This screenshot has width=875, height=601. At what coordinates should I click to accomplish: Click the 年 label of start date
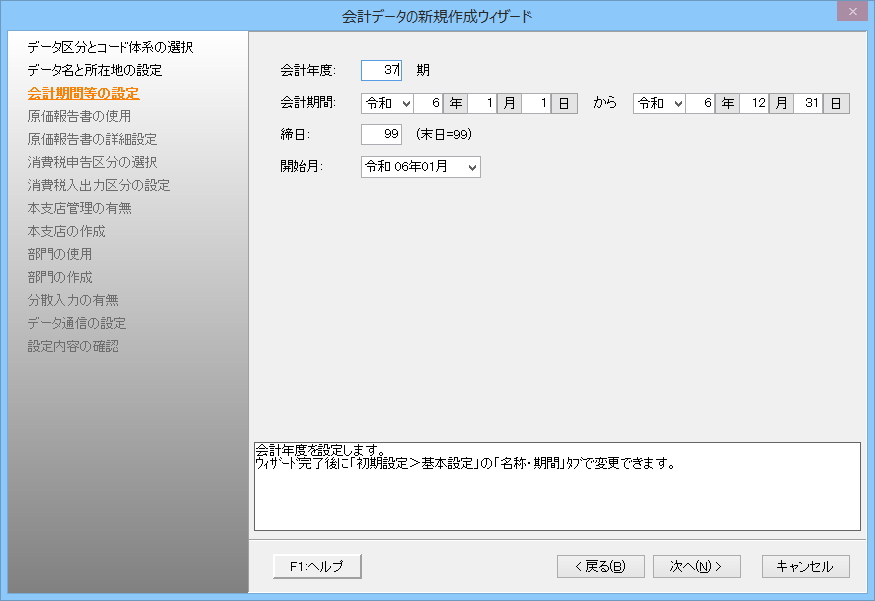coord(455,103)
